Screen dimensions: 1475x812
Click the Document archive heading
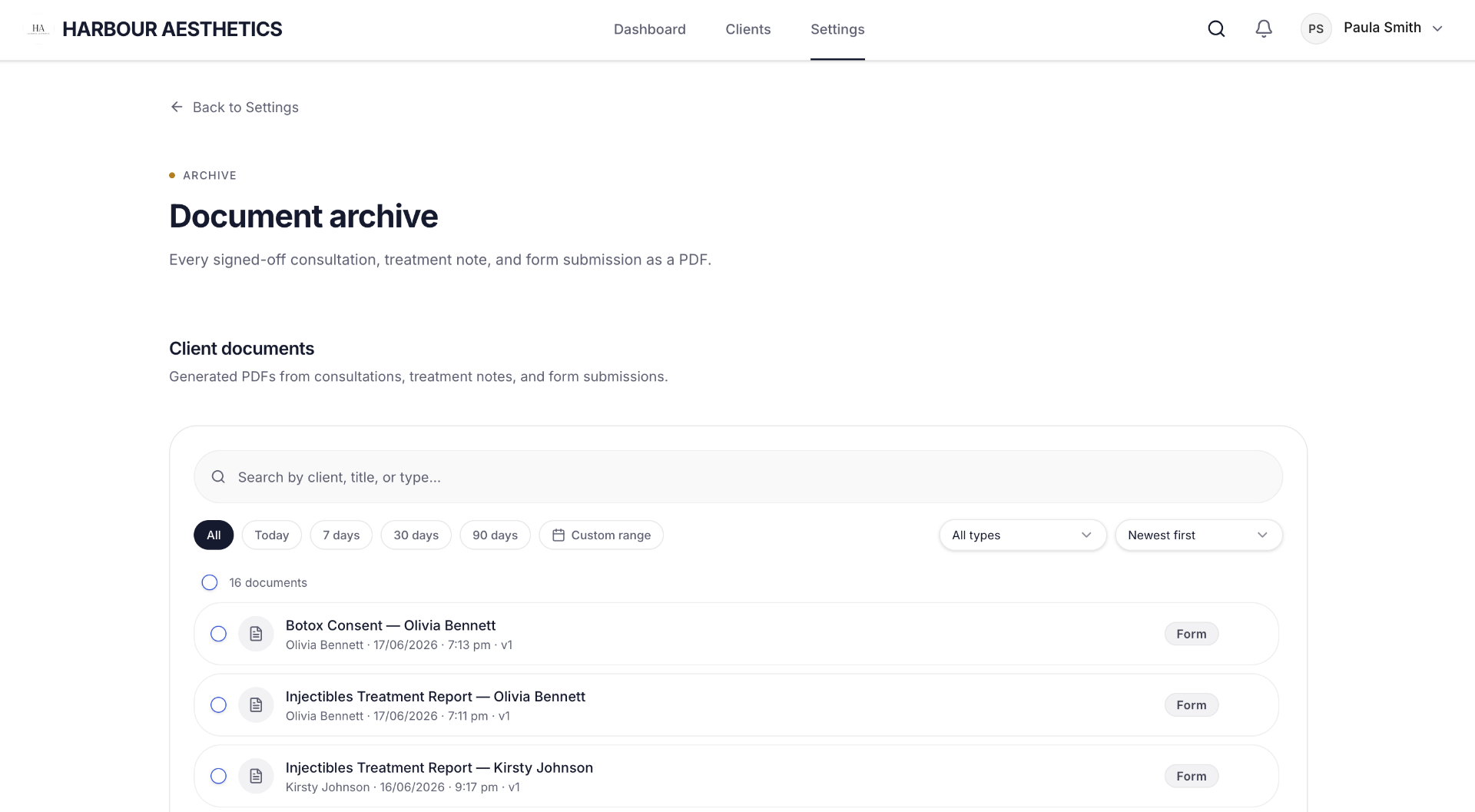(303, 216)
